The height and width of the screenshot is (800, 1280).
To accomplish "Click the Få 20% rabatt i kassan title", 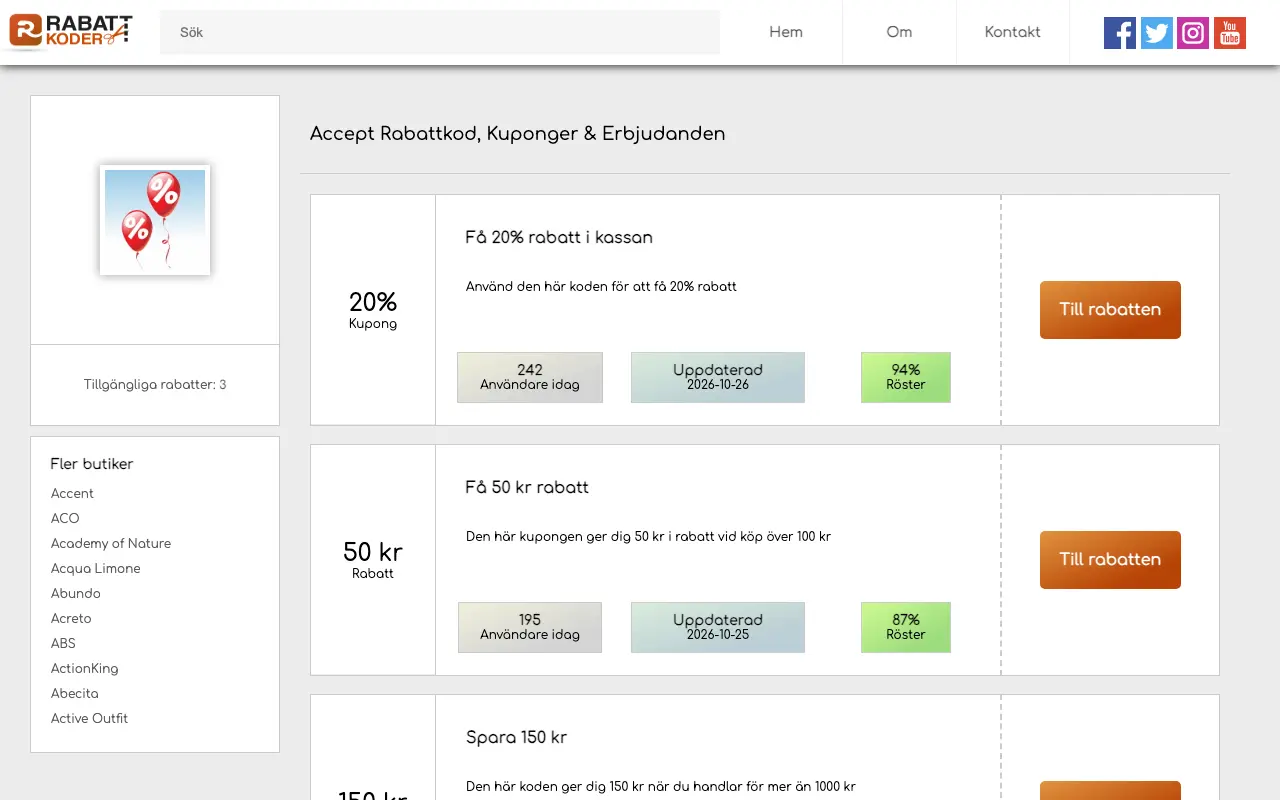I will 559,238.
